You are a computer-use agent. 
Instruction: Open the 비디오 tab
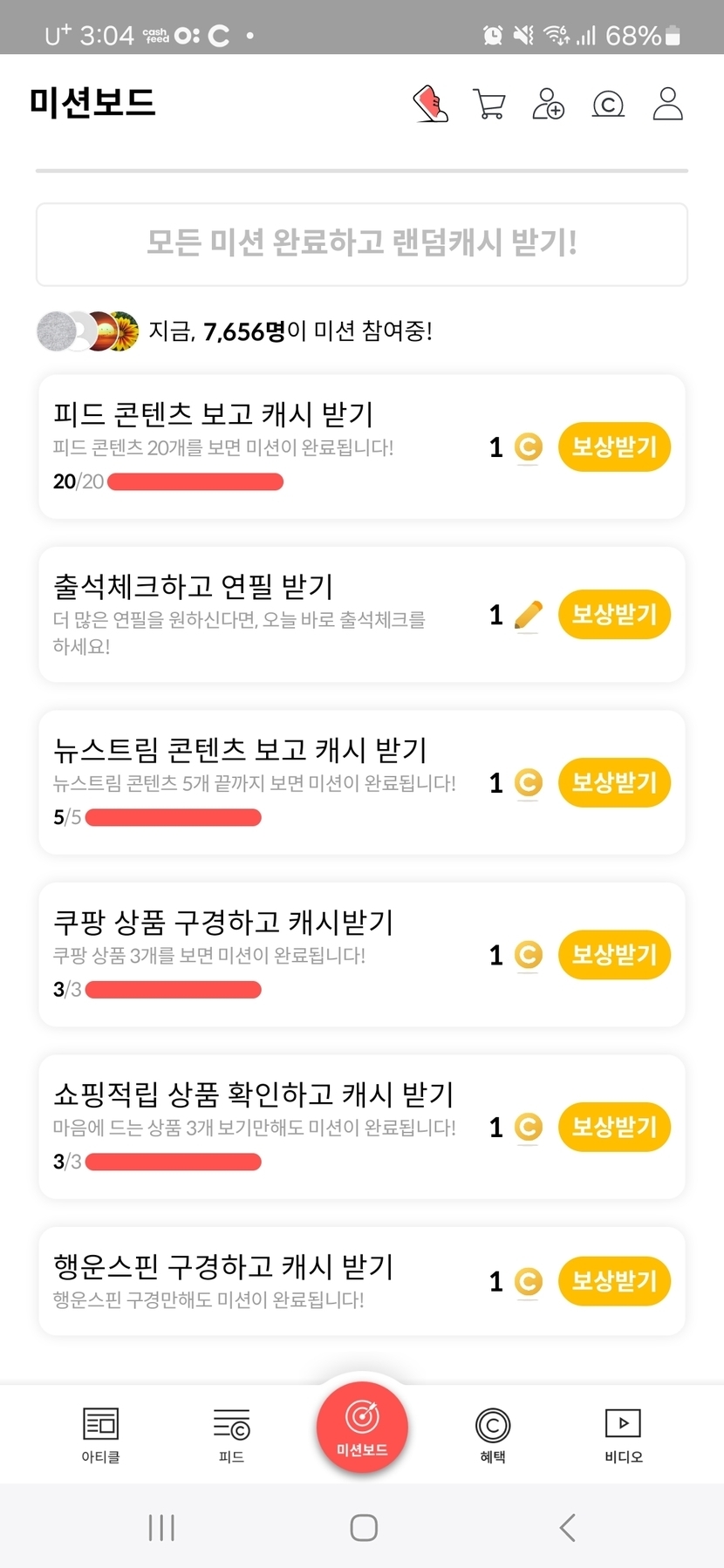(623, 1435)
